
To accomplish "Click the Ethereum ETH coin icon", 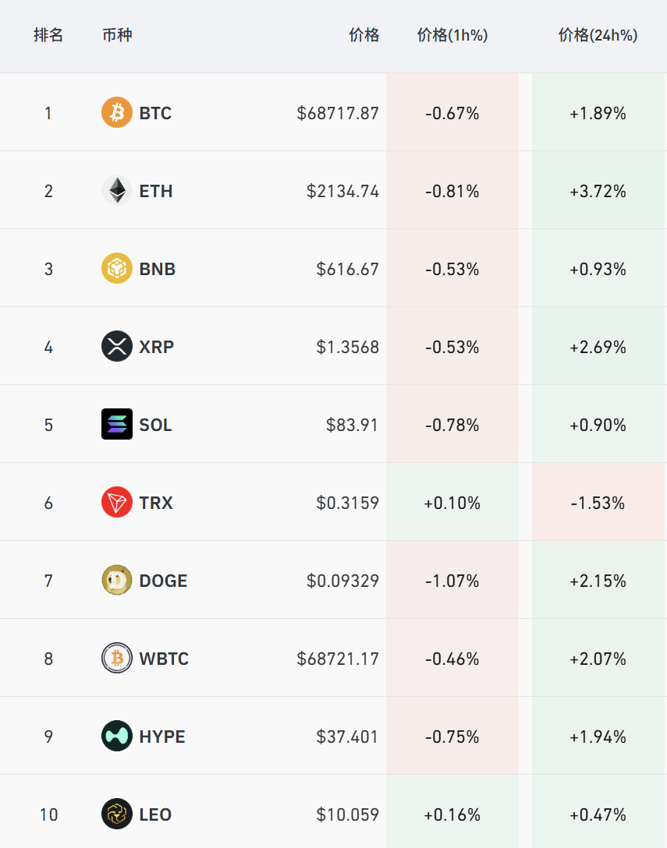I will coord(117,191).
